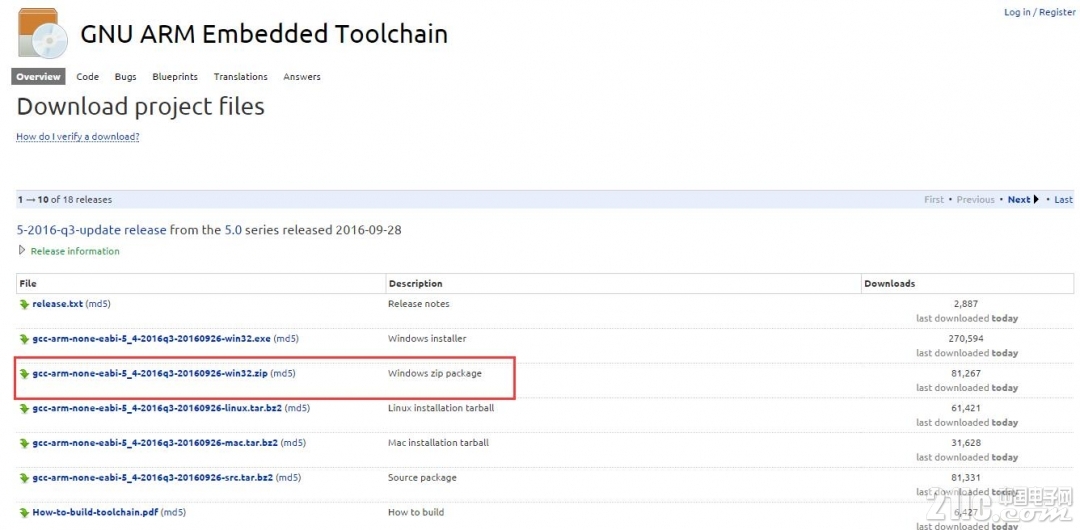This screenshot has height=530, width=1080.
Task: Click the 270,594 download count
Action: [x=966, y=339]
